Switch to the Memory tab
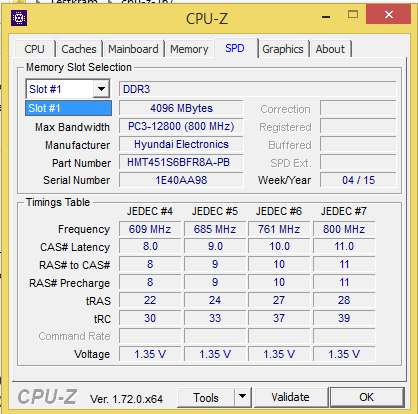The width and height of the screenshot is (418, 414). click(189, 49)
